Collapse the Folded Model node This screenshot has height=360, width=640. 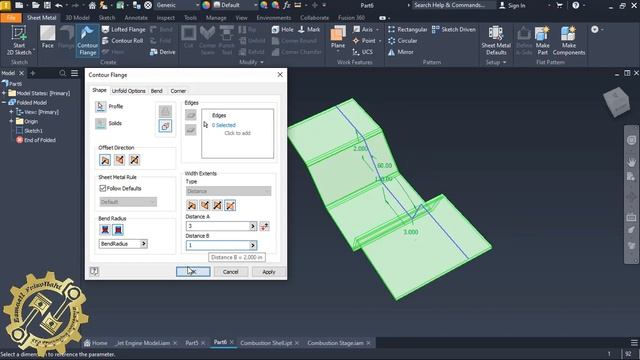tap(4, 102)
